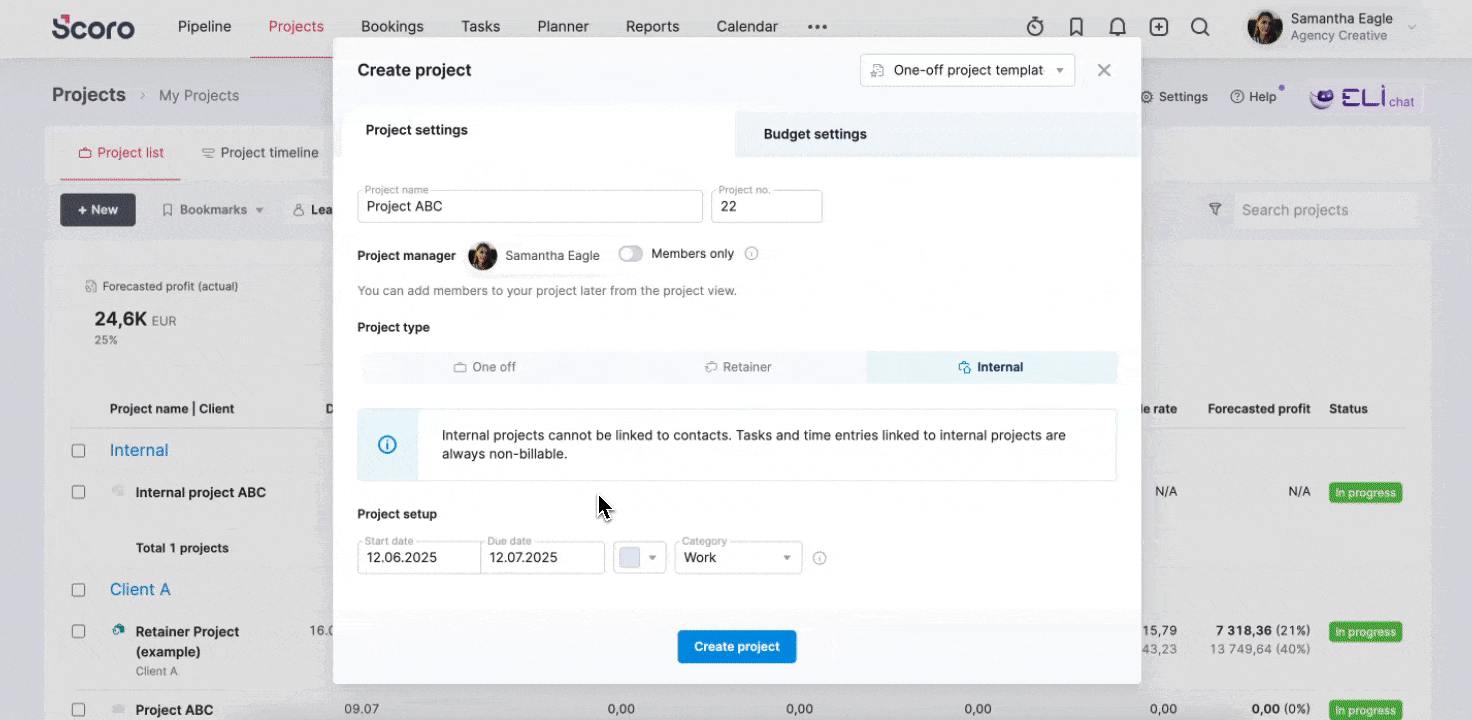Select the One off project type
This screenshot has height=720, width=1472.
click(485, 367)
